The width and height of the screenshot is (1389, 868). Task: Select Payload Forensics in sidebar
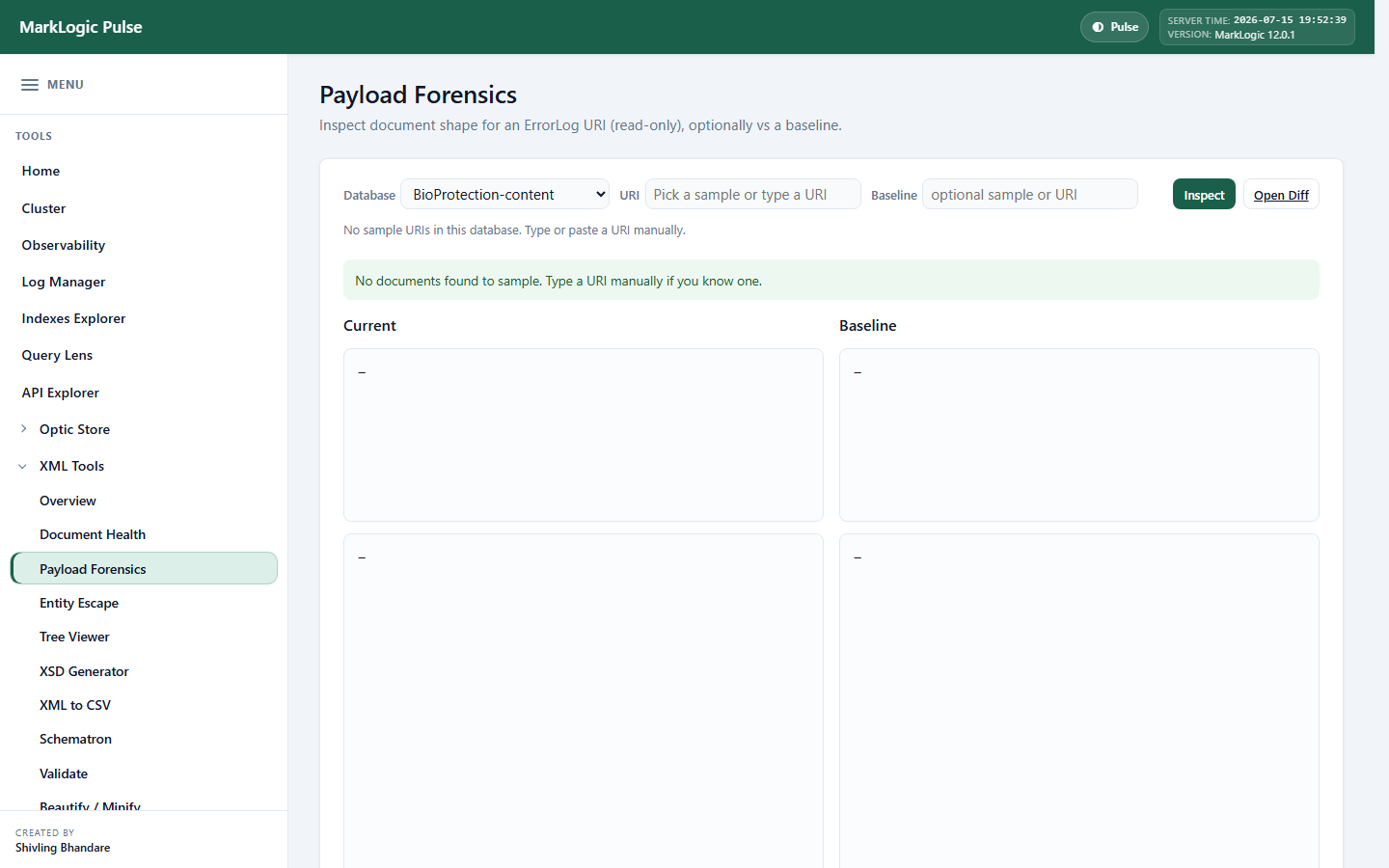(x=144, y=568)
